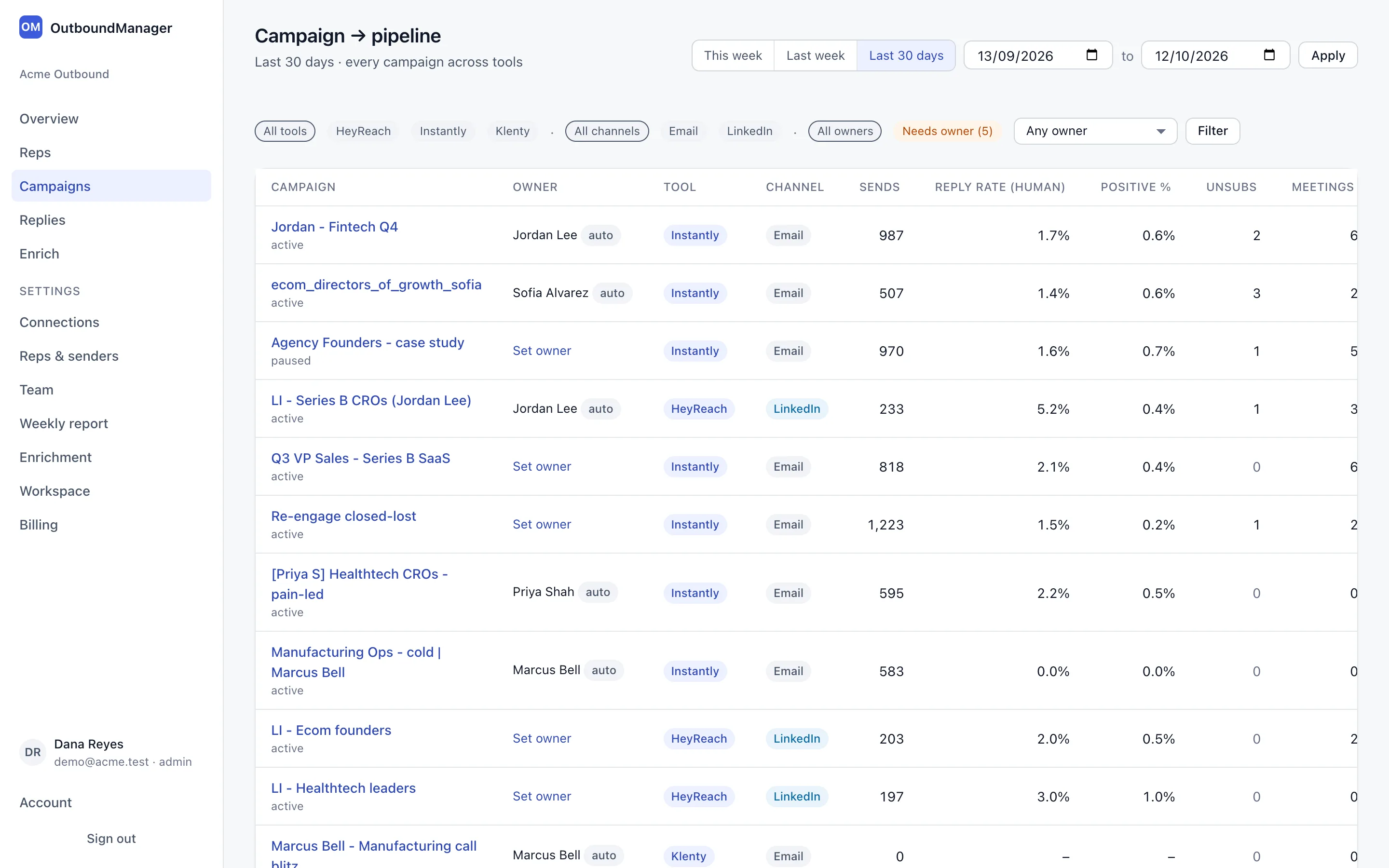Toggle the All channels filter chip
Image resolution: width=1389 pixels, height=868 pixels.
pyautogui.click(x=607, y=131)
